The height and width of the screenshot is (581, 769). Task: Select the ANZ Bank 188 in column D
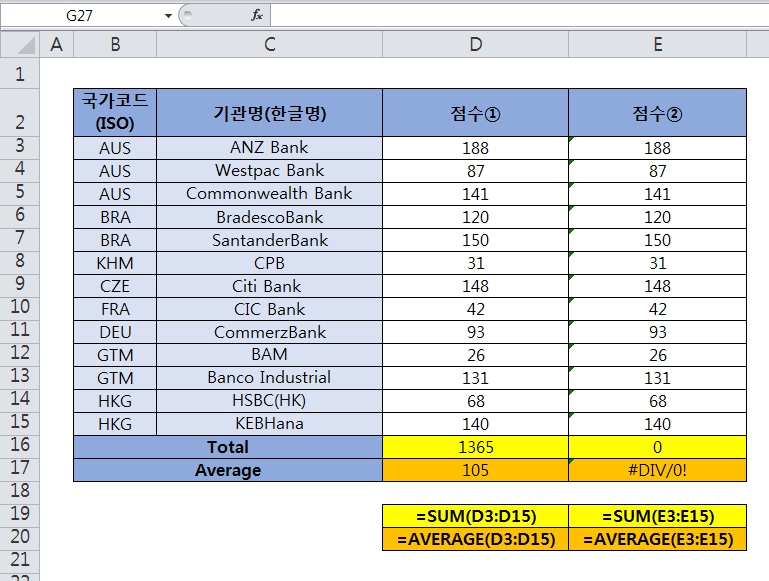click(x=475, y=148)
